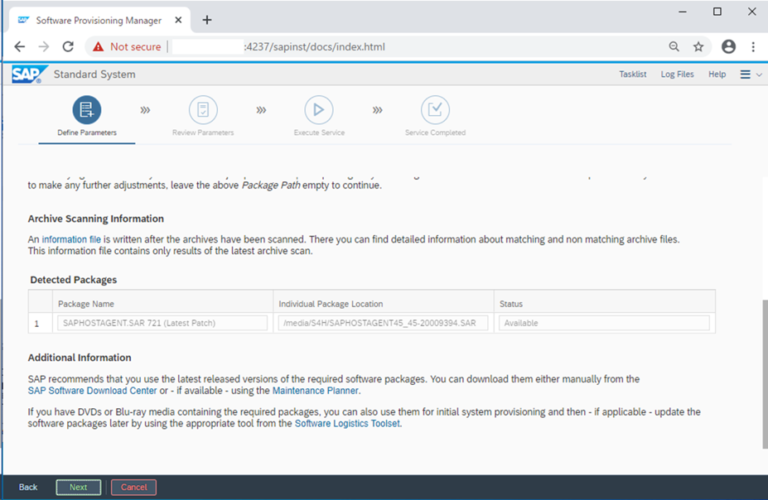The image size is (768, 500).
Task: Open the Help menu item
Action: coord(717,74)
